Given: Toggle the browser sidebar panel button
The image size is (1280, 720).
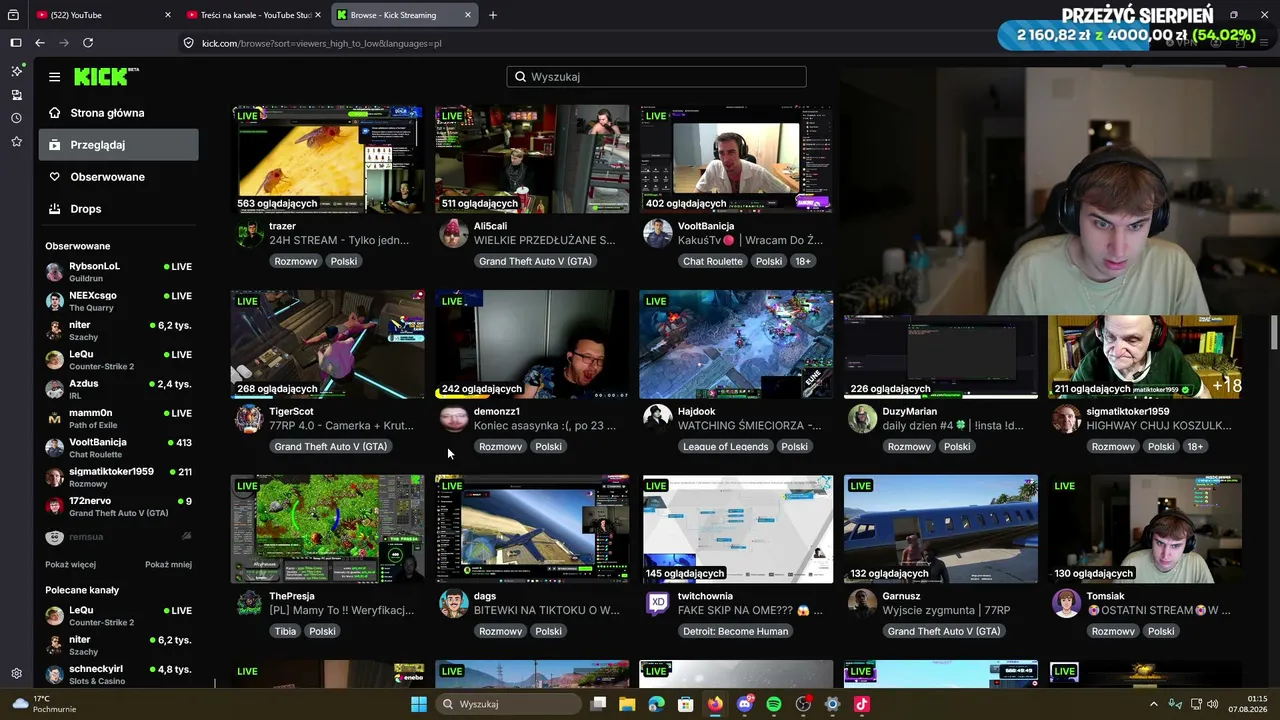Looking at the screenshot, I should tap(16, 43).
